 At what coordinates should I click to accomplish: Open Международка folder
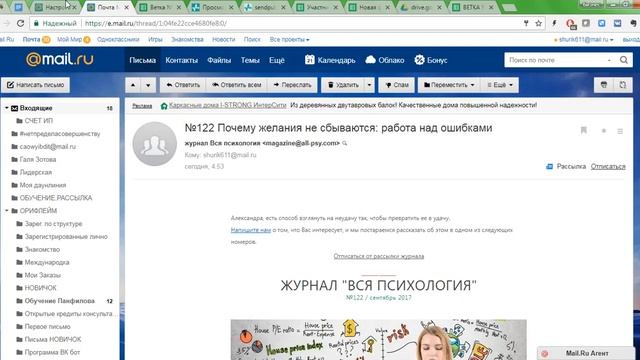(x=47, y=262)
